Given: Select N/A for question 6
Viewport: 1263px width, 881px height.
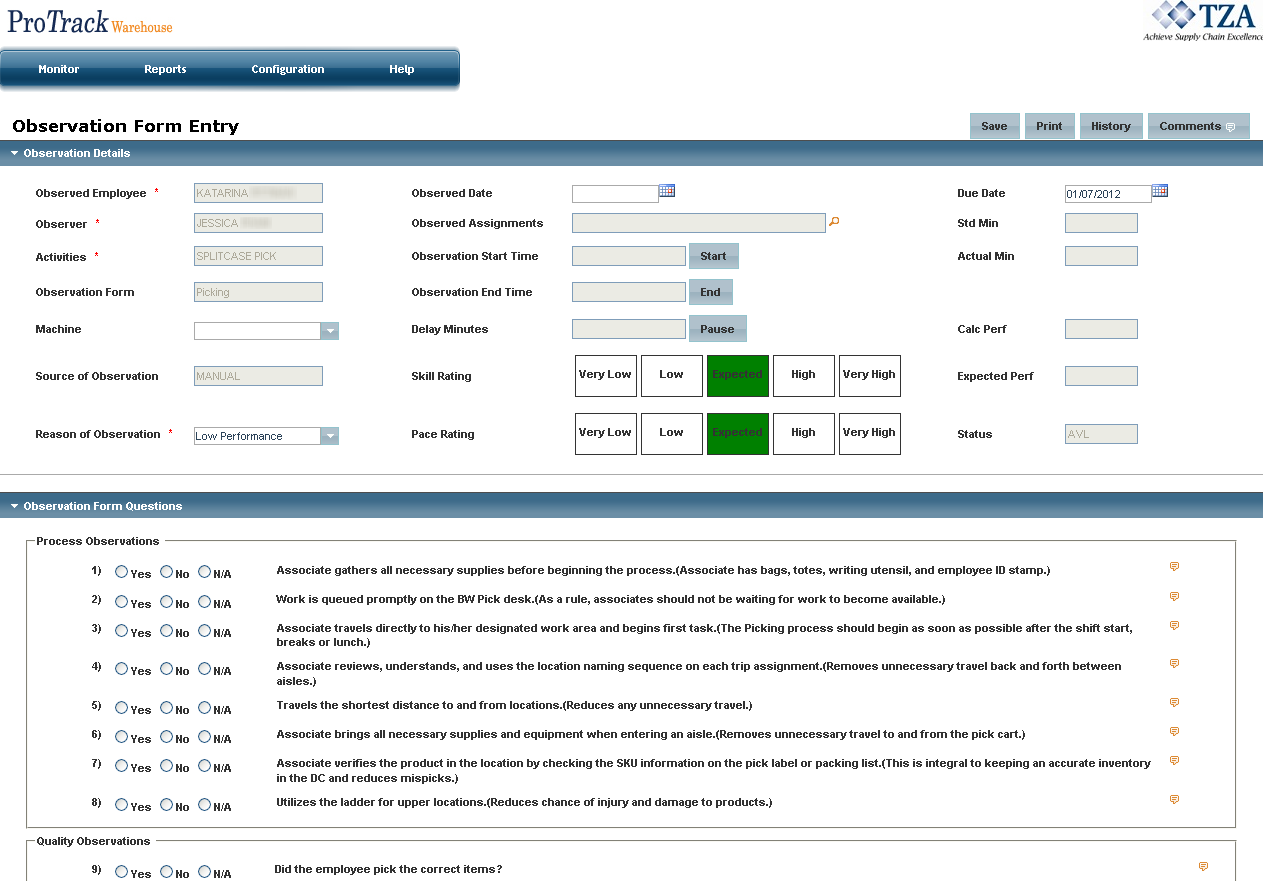Looking at the screenshot, I should coord(204,737).
